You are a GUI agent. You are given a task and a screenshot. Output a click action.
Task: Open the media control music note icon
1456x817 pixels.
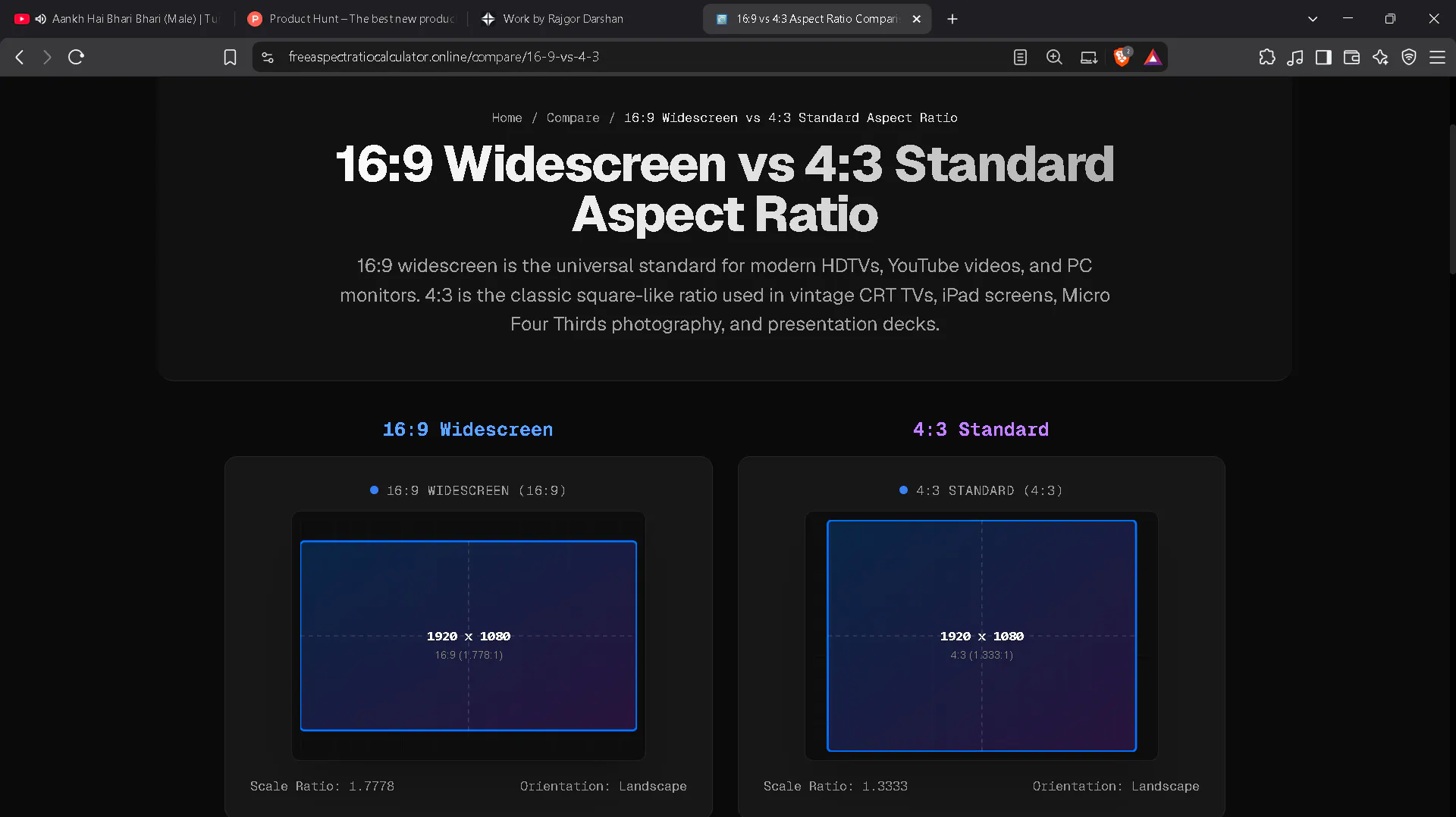1295,57
